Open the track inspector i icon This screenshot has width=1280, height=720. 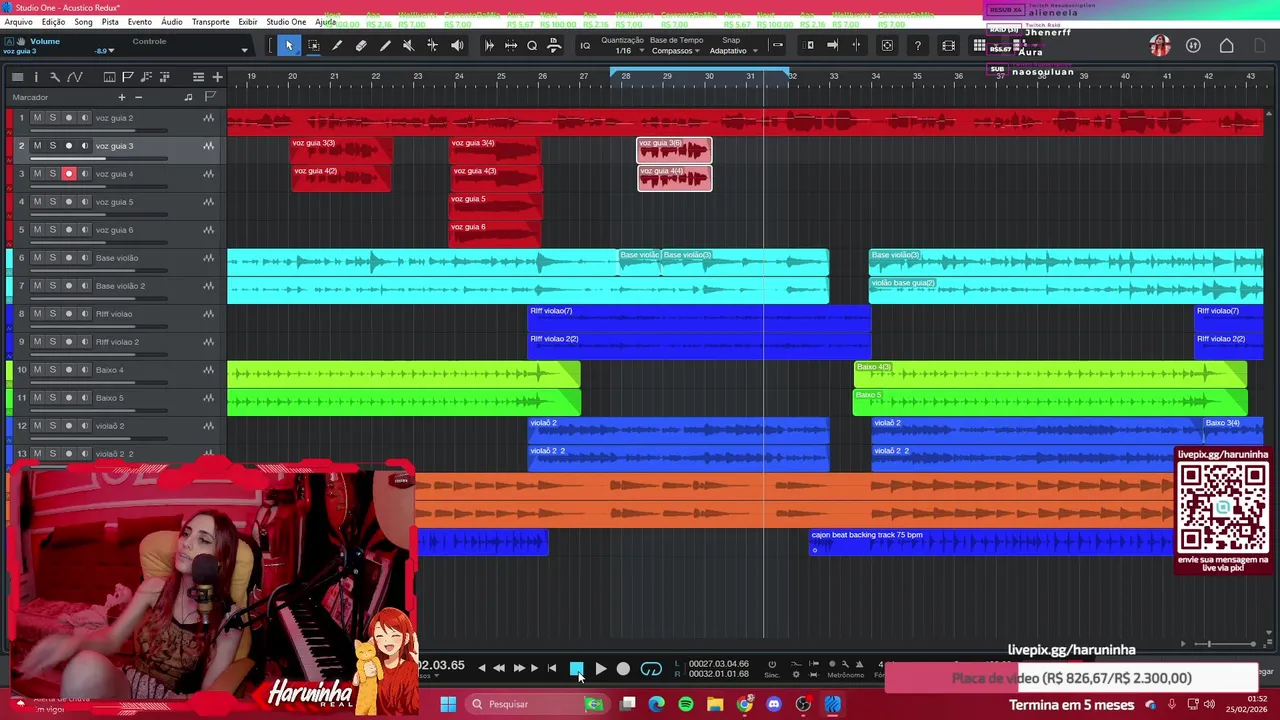tap(36, 77)
